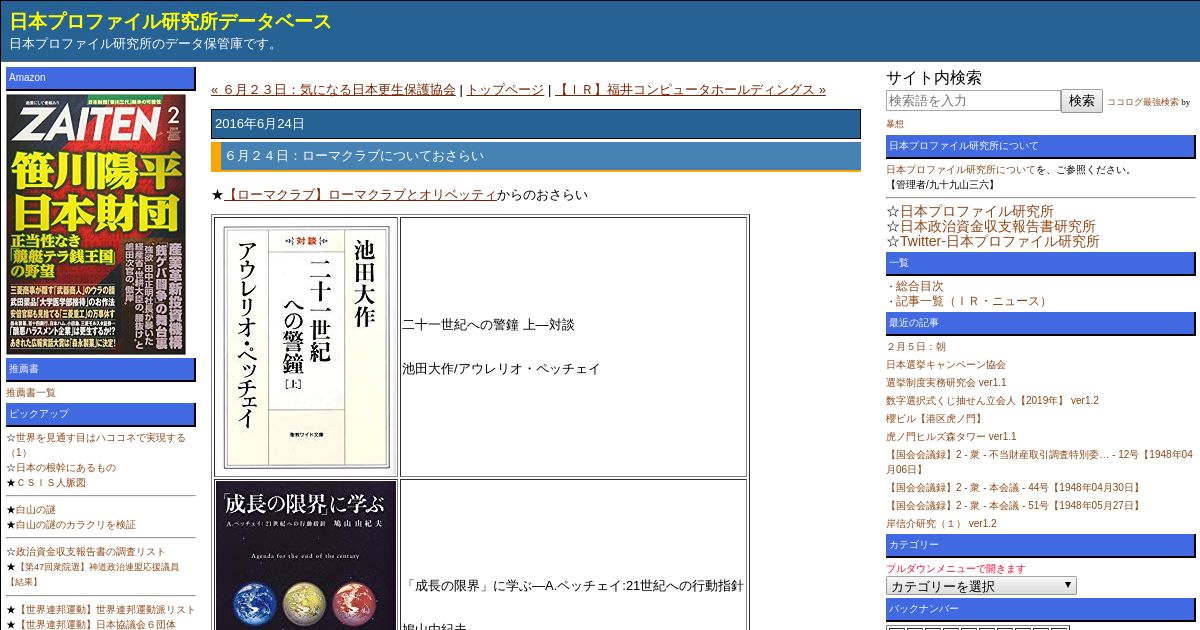
Task: Open ローマクラブとオリベッティ article link
Action: point(360,195)
